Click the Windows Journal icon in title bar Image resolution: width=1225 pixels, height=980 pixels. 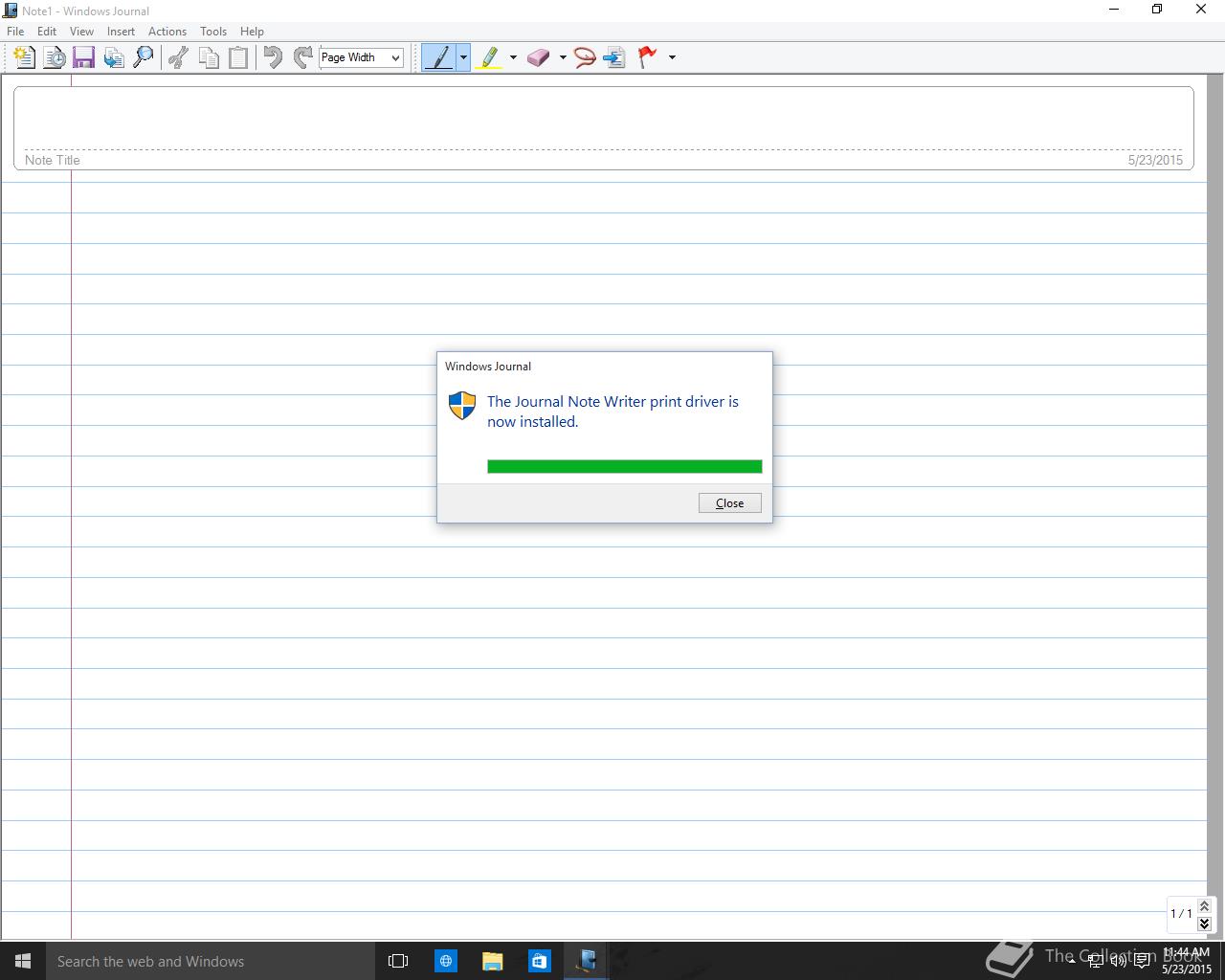pos(11,11)
